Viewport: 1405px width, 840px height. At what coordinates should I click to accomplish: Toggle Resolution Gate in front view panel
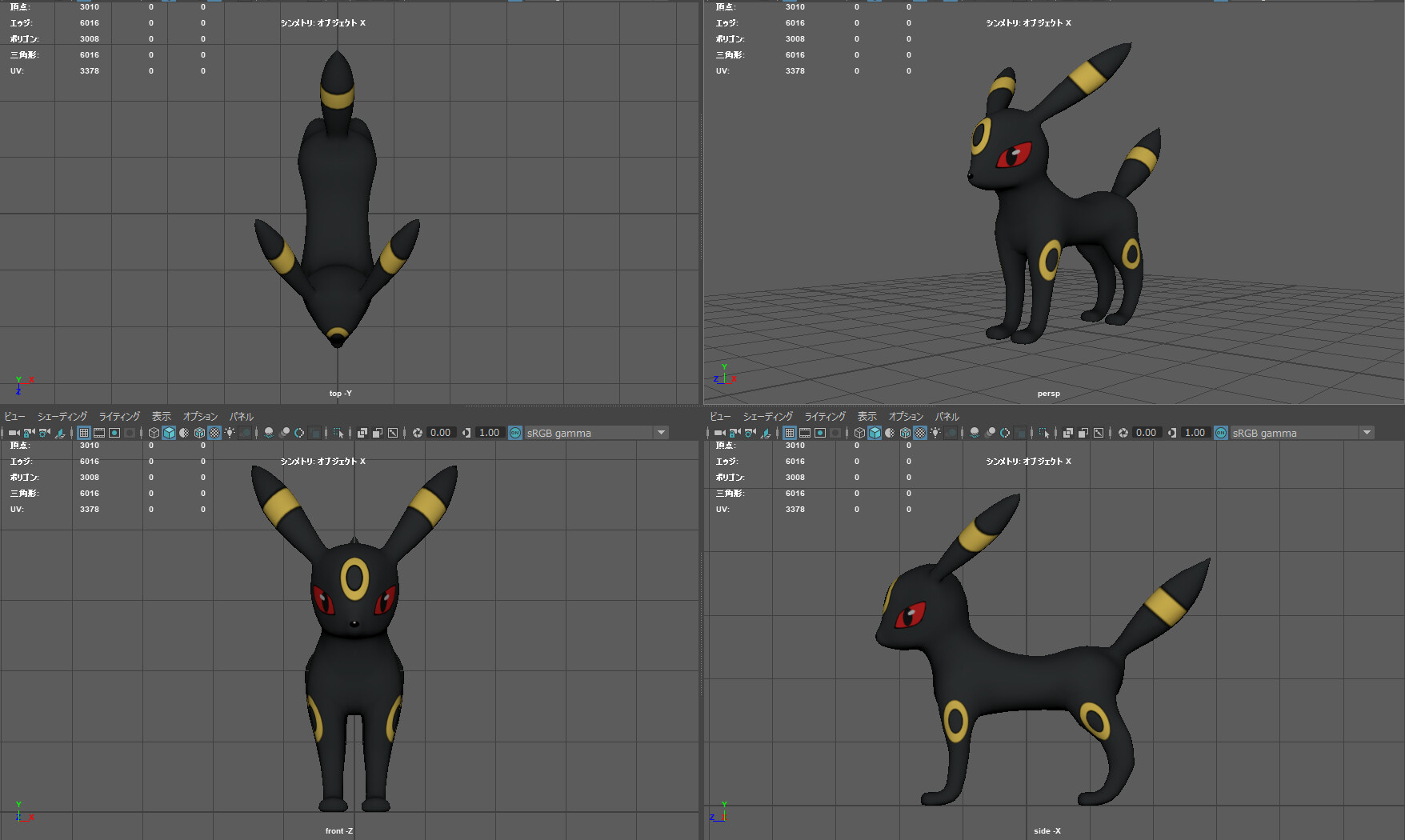(114, 433)
